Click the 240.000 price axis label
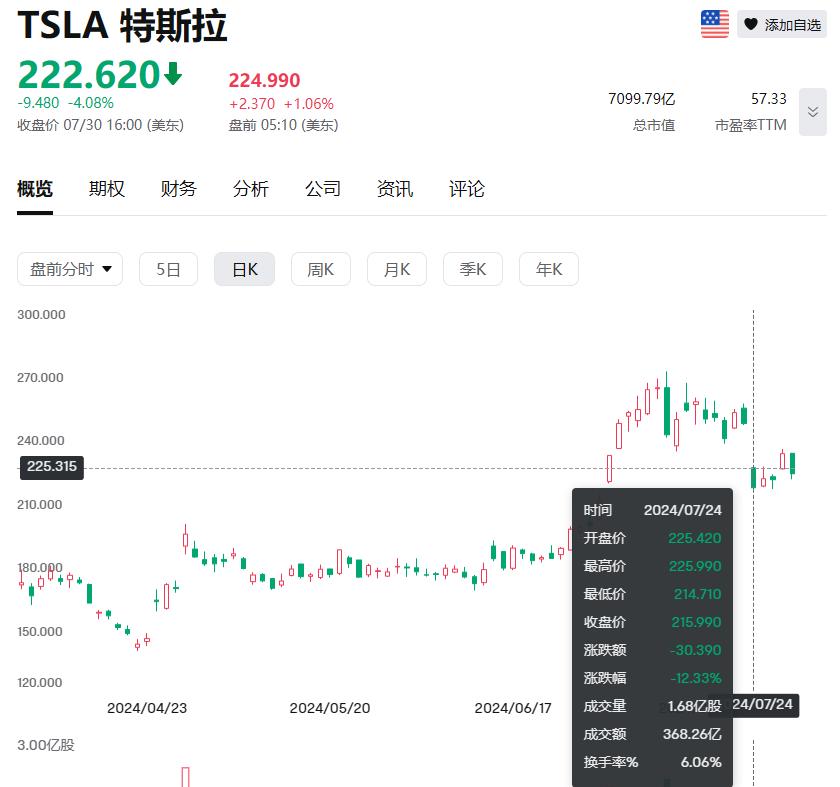Image resolution: width=840 pixels, height=787 pixels. [x=41, y=441]
